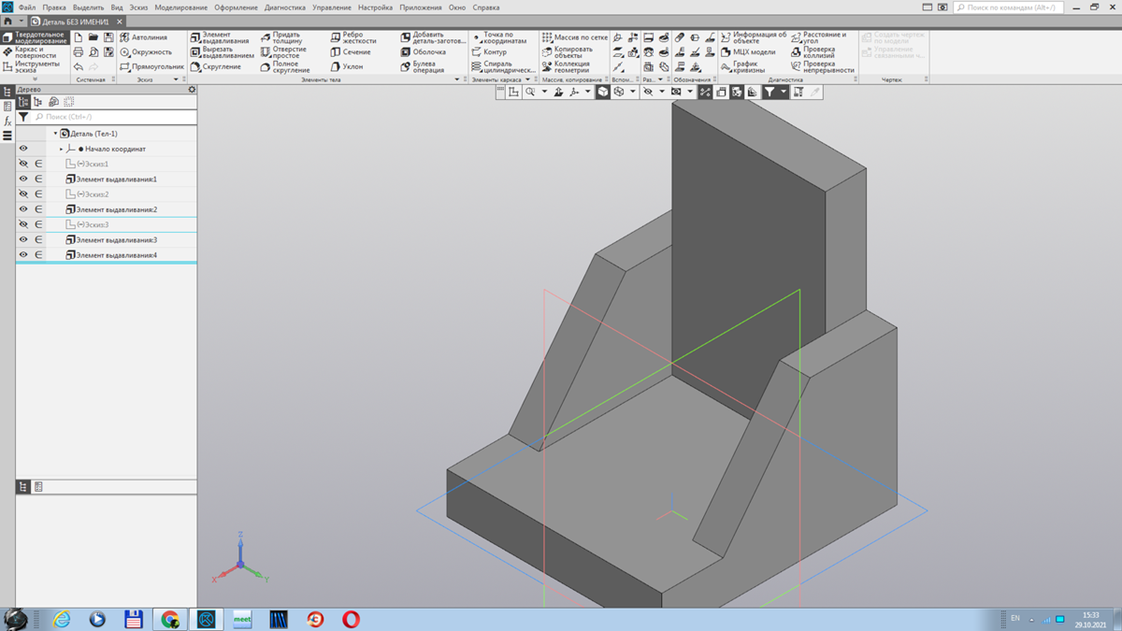
Task: Click Копировать объекты tool
Action: [567, 52]
